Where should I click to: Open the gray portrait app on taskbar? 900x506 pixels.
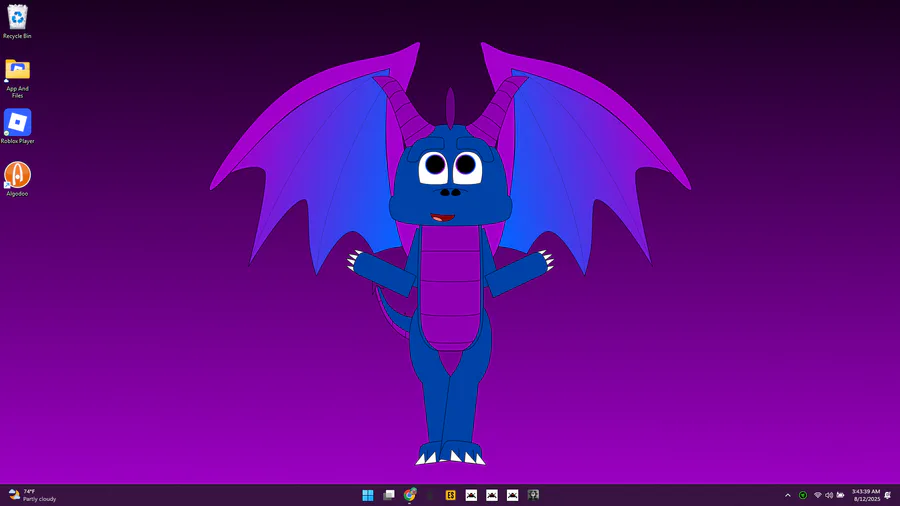point(533,495)
